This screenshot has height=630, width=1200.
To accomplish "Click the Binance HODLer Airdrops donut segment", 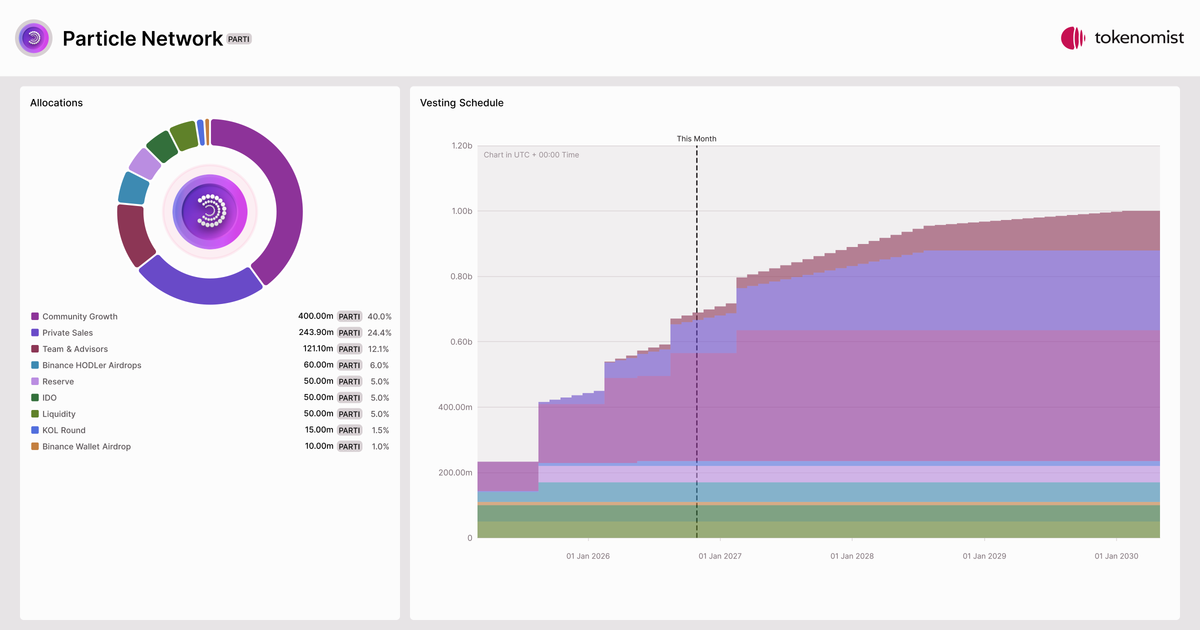I will (x=132, y=187).
